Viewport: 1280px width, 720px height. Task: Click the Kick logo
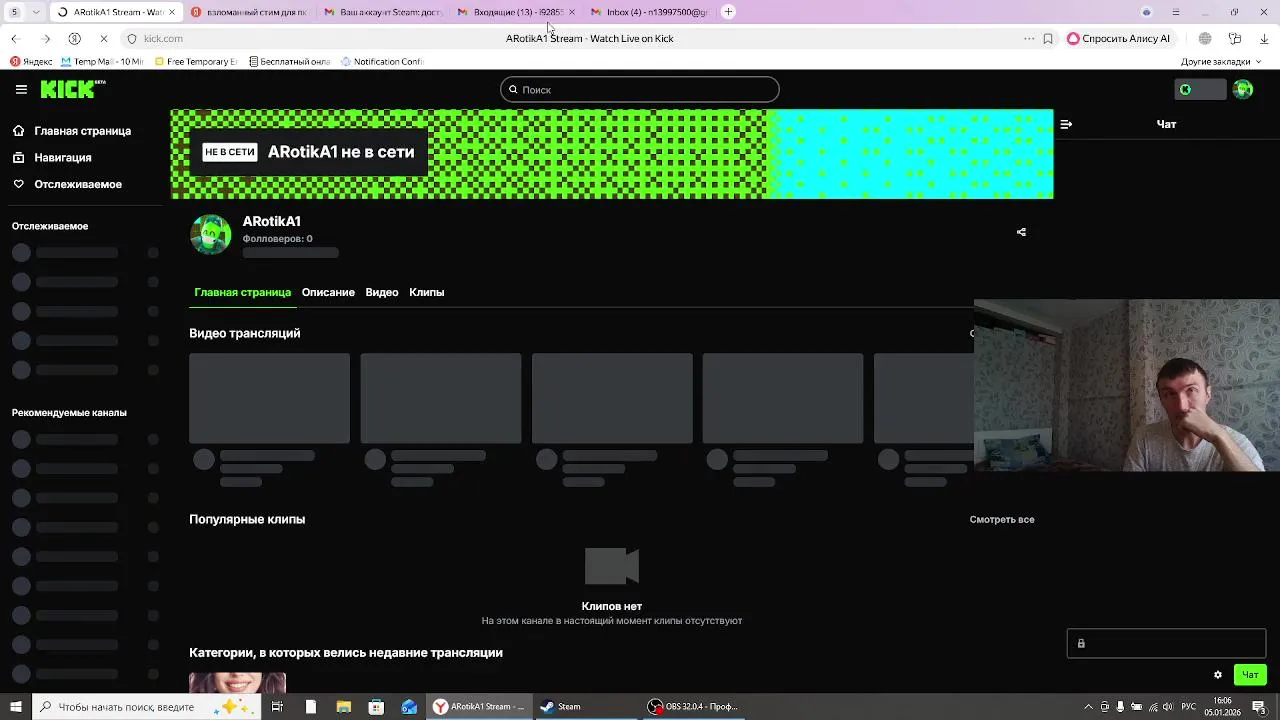[72, 89]
